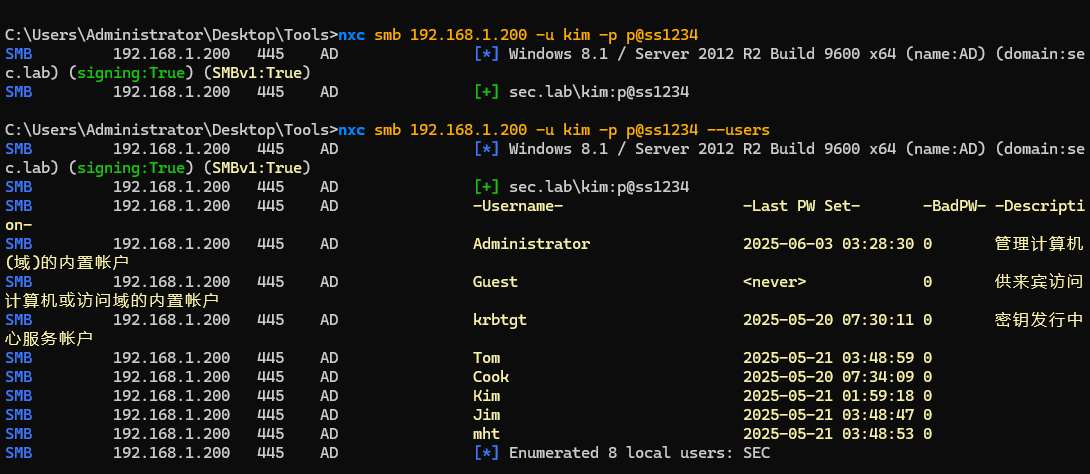
Task: Click the mht username entry
Action: [x=486, y=434]
